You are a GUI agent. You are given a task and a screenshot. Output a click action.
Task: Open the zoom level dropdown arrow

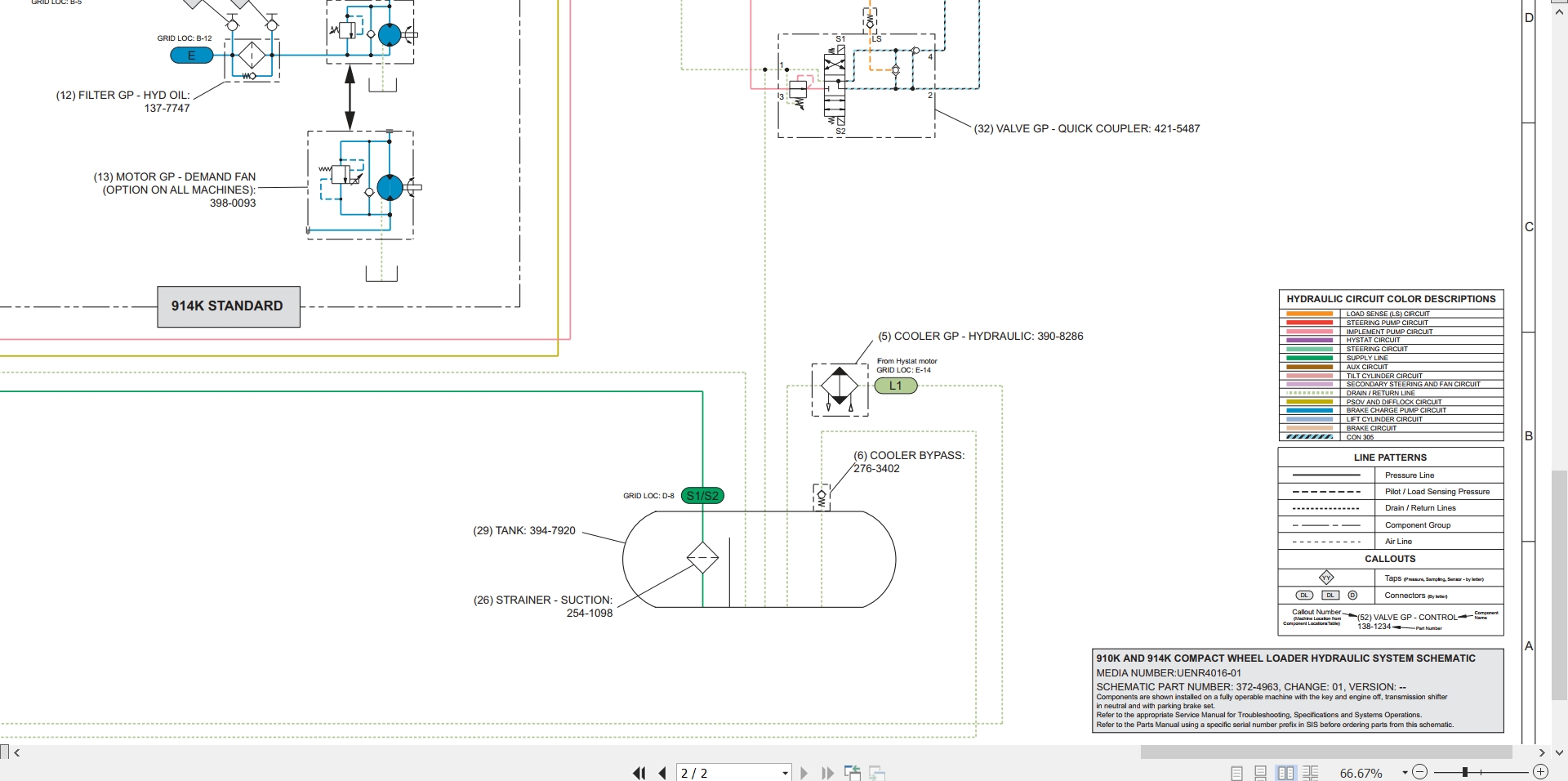point(1405,773)
